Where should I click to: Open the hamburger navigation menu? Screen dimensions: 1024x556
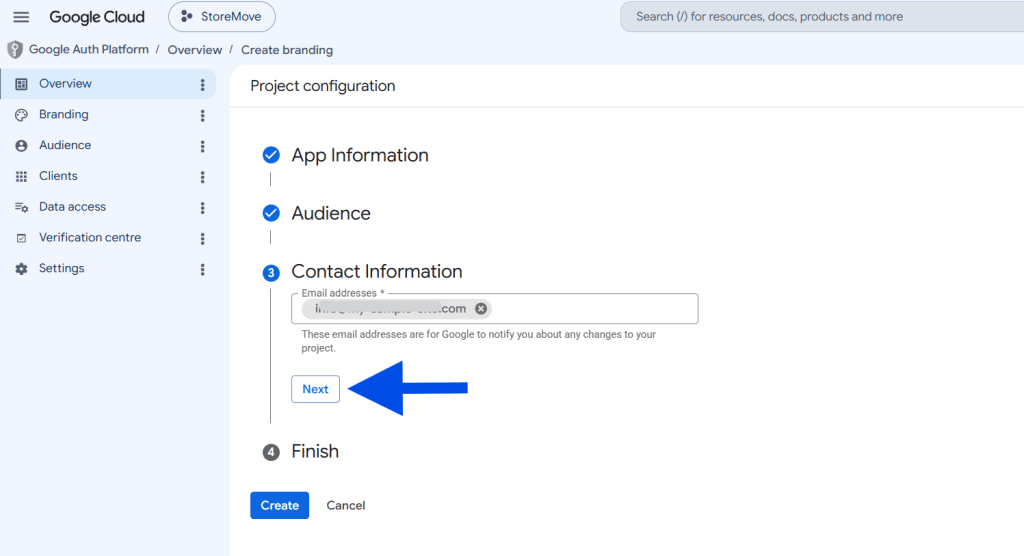21,17
